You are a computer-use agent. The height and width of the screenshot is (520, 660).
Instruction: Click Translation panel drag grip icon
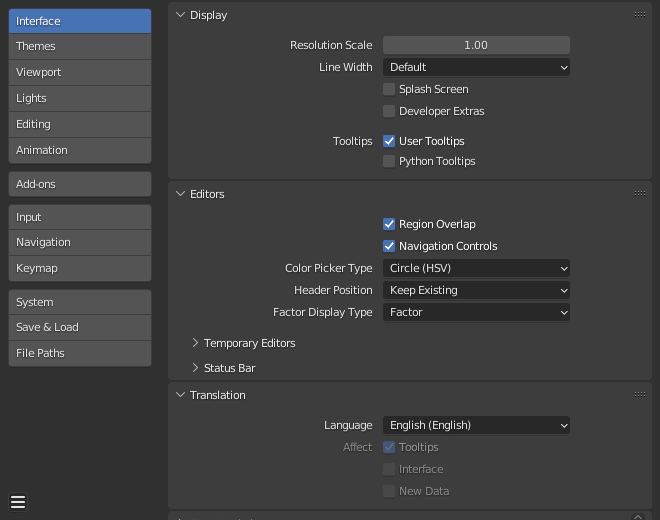(x=639, y=395)
